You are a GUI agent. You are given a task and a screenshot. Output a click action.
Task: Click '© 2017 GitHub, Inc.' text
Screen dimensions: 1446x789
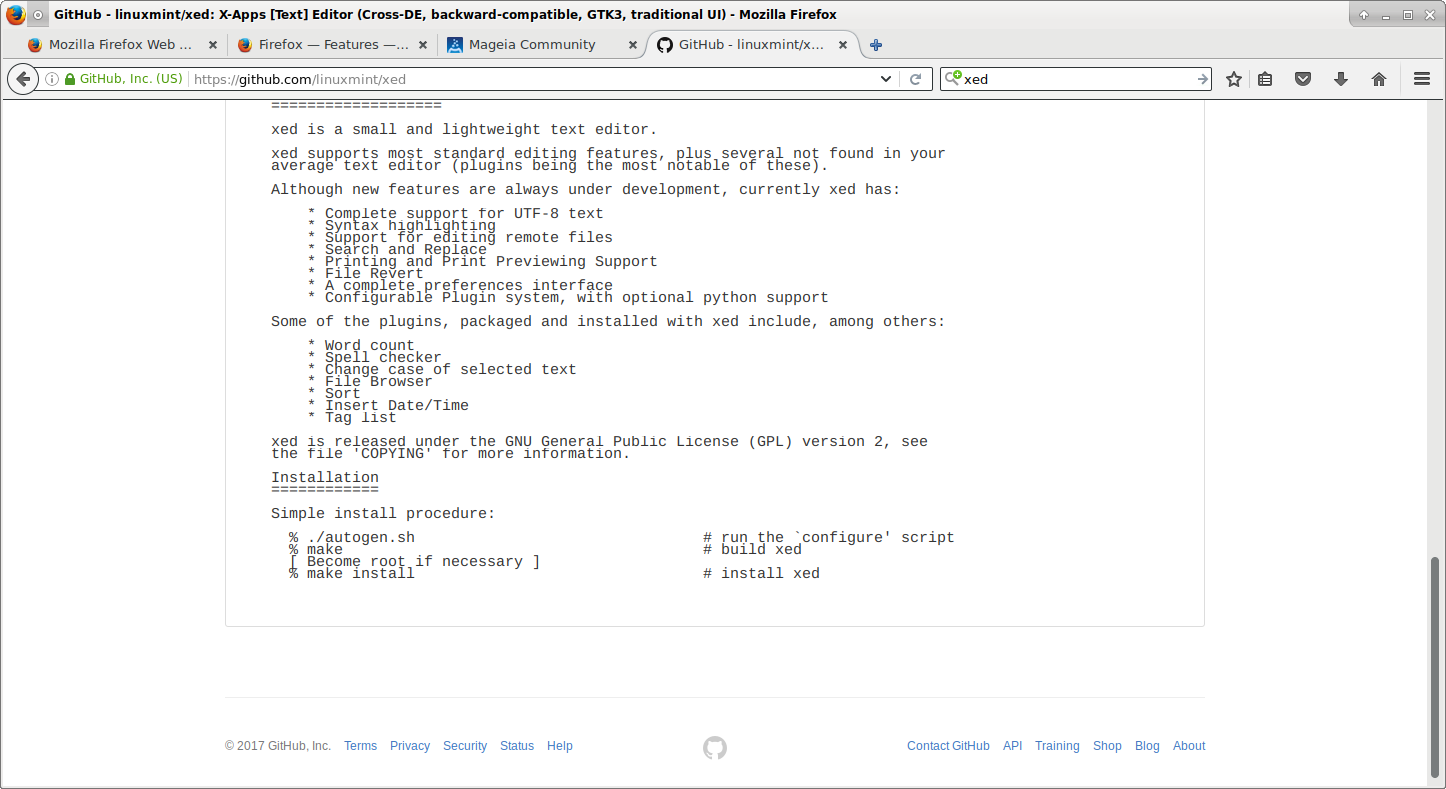278,746
